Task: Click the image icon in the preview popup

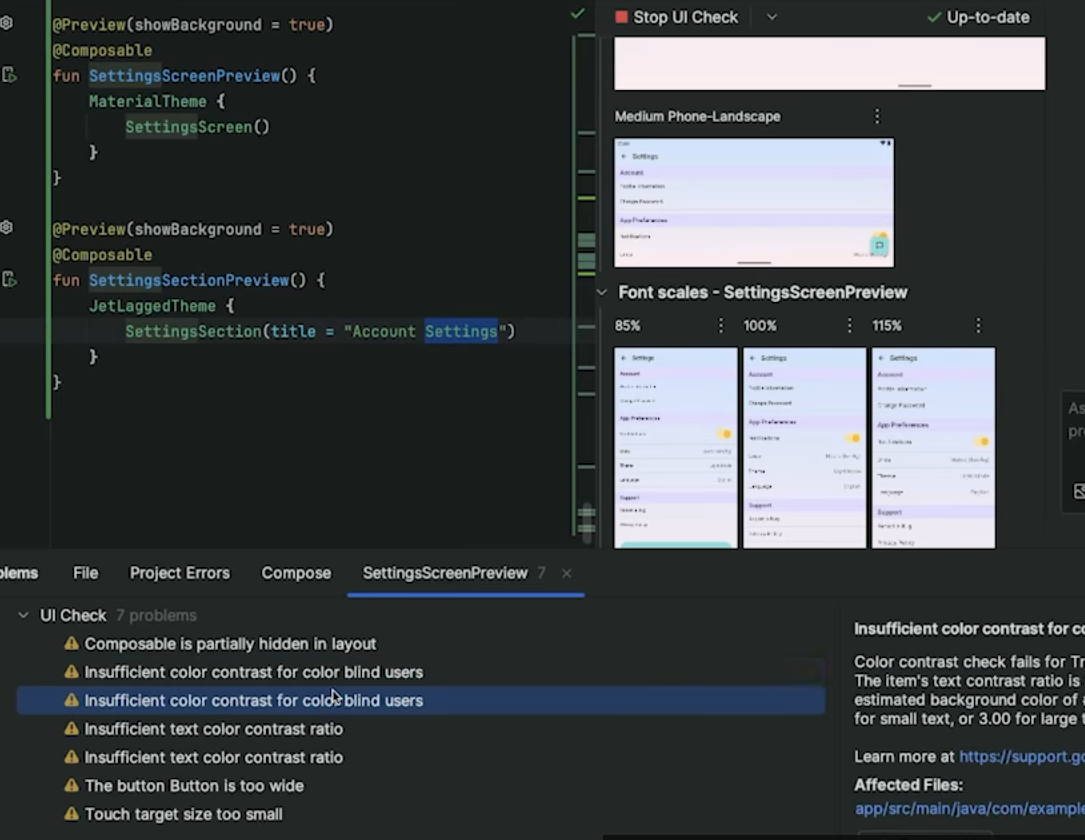Action: coord(1078,491)
